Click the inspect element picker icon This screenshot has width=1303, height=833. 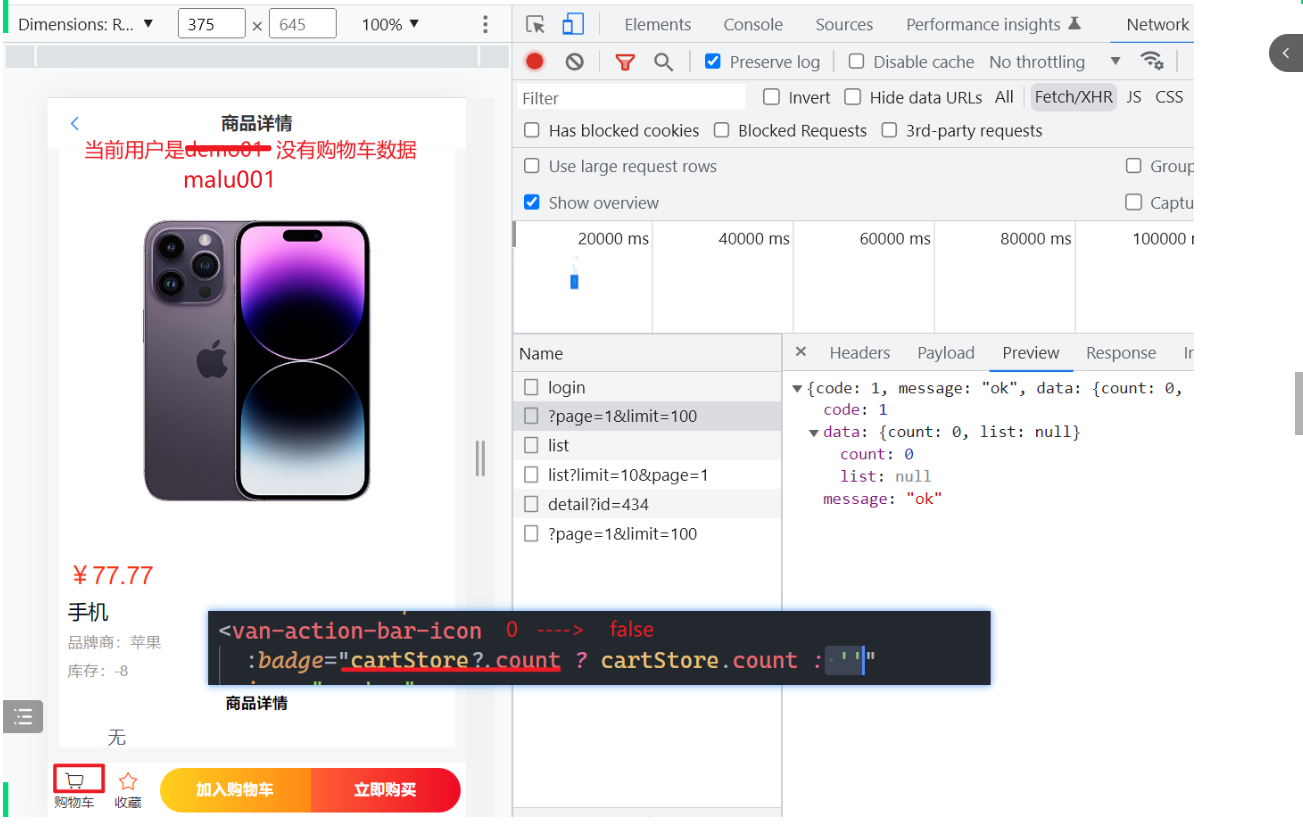[536, 25]
